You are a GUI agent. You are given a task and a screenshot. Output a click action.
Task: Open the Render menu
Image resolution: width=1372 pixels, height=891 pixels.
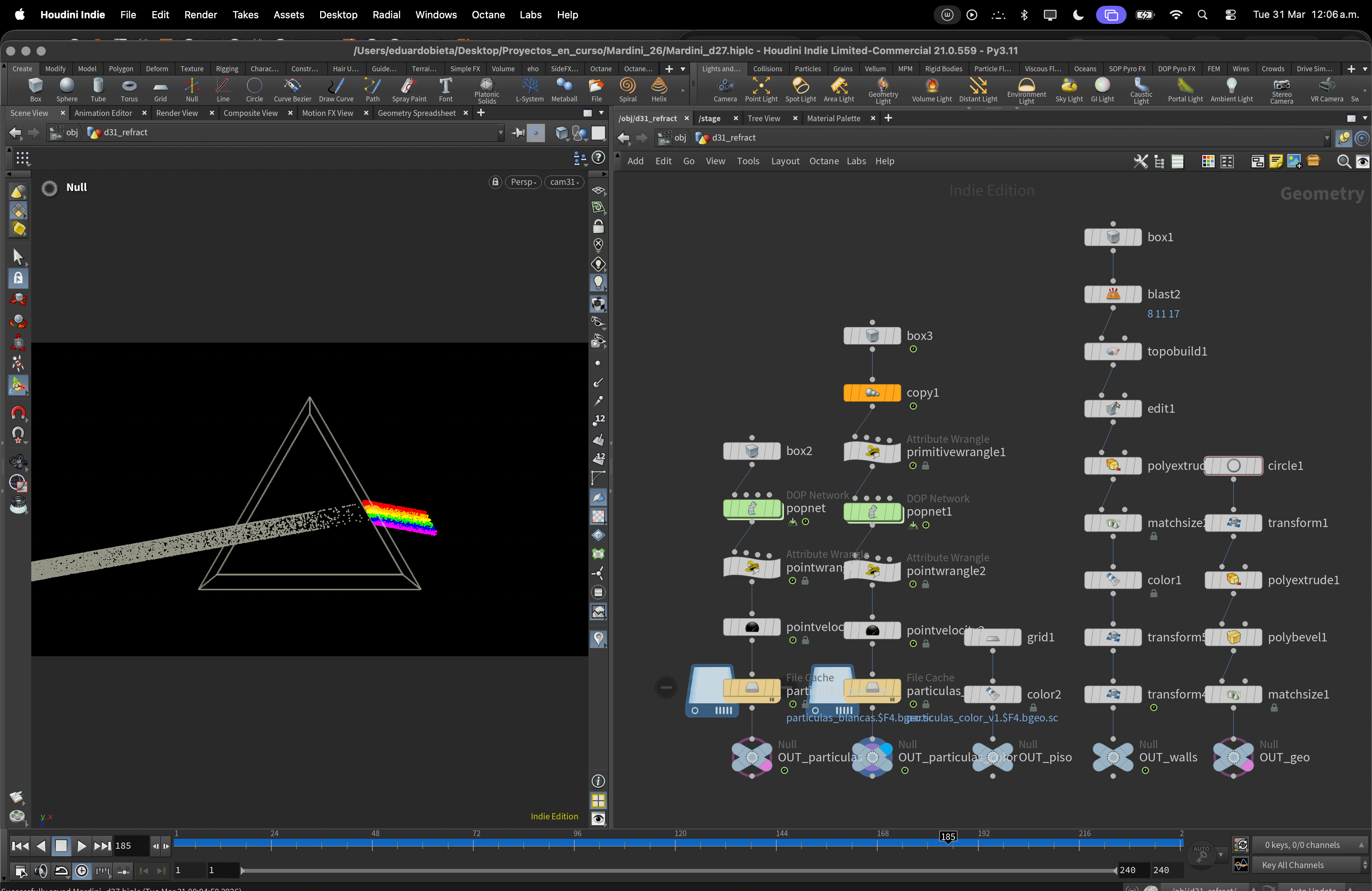click(200, 15)
